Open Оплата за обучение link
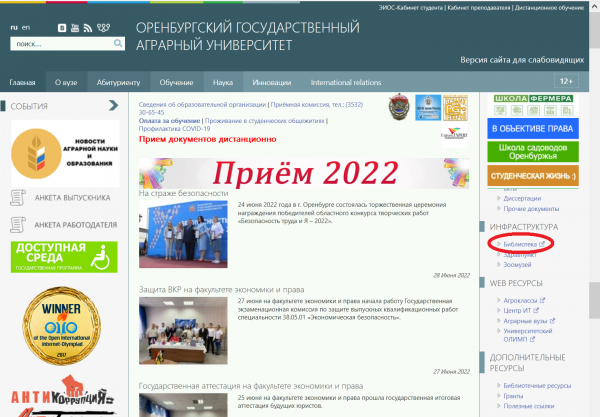This screenshot has height=417, width=600. click(169, 121)
